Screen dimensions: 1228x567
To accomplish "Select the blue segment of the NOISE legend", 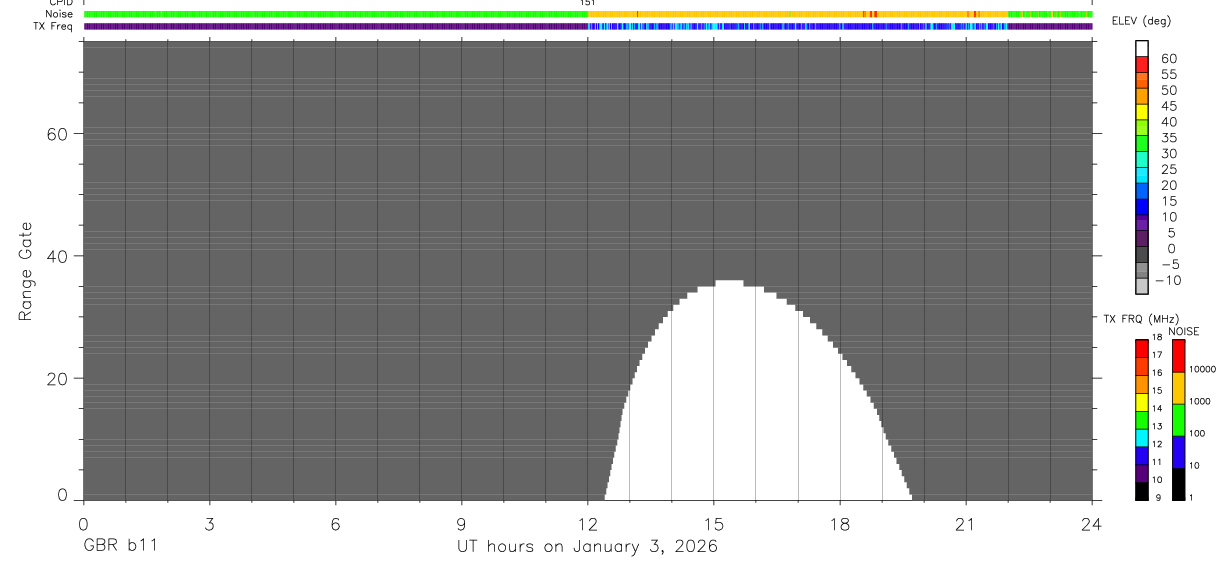I will pos(1178,452).
